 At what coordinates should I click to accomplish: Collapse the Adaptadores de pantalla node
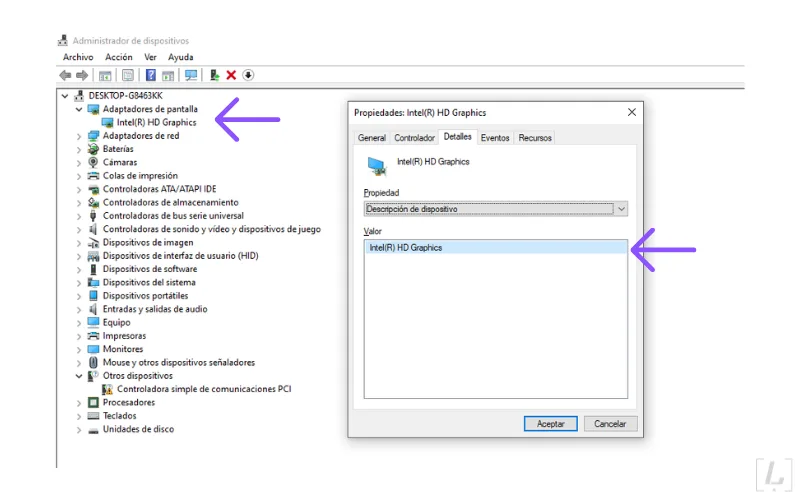(79, 109)
